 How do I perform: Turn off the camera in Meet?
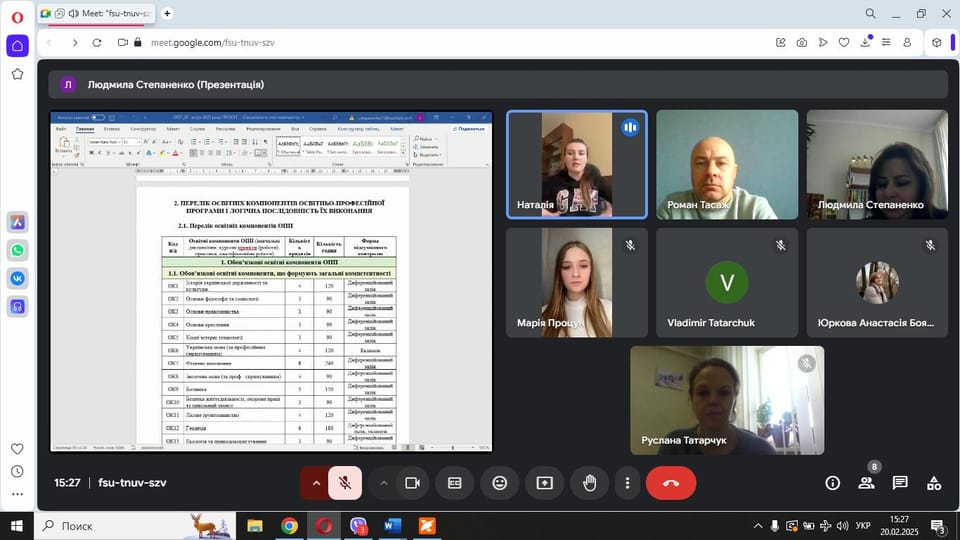(412, 483)
